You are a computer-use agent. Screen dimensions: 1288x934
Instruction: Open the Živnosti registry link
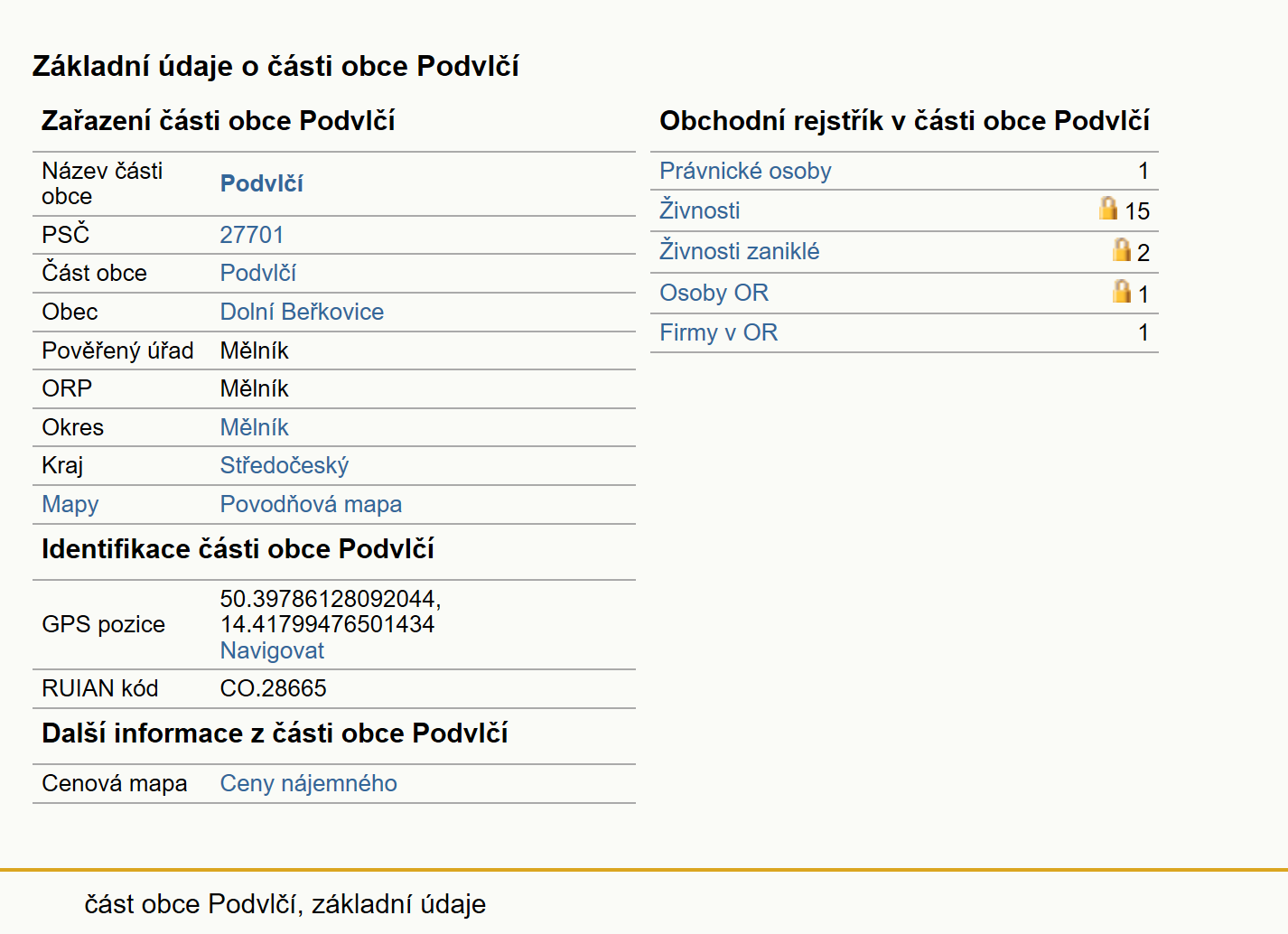pyautogui.click(x=699, y=210)
